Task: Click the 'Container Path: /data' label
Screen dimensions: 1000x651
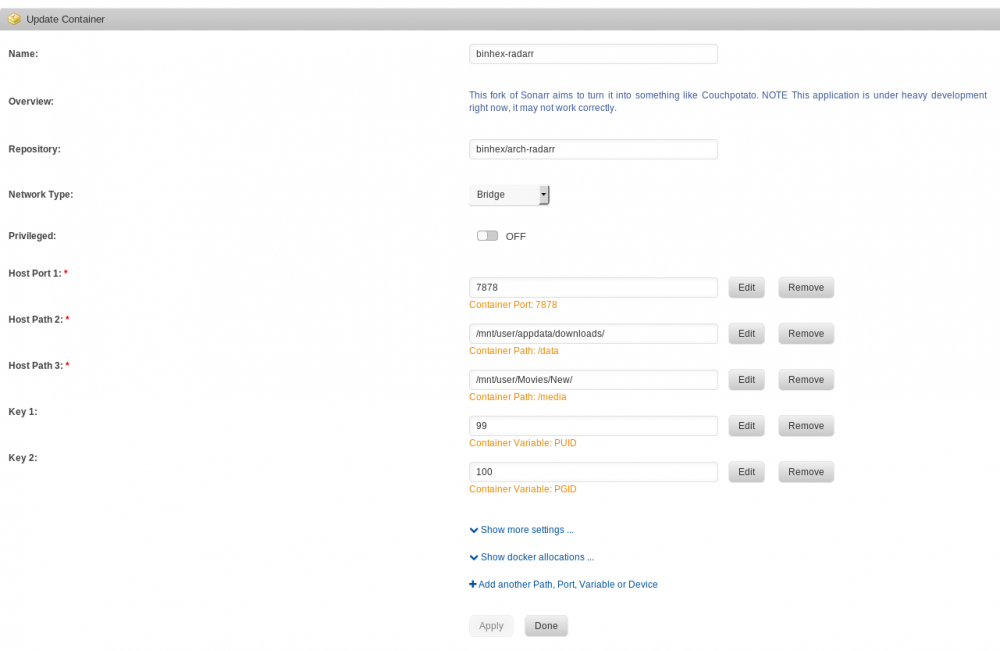Action: coord(513,351)
